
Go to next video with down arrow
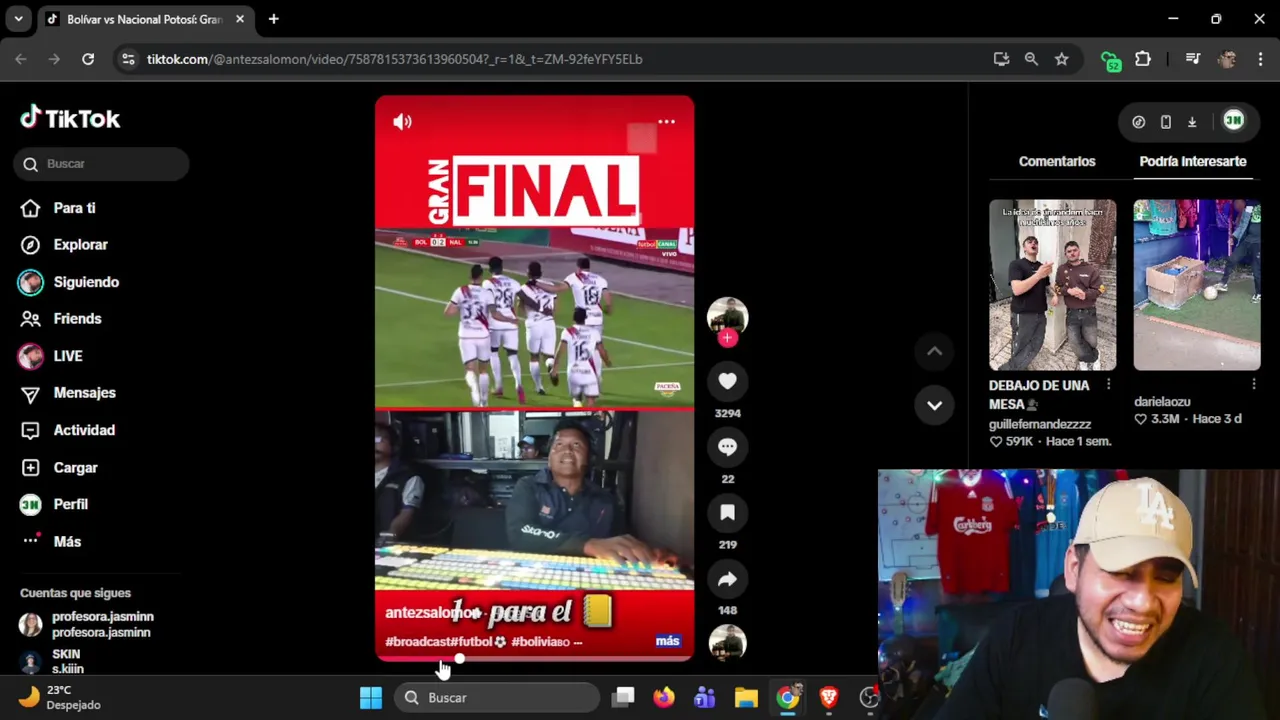pyautogui.click(x=934, y=405)
